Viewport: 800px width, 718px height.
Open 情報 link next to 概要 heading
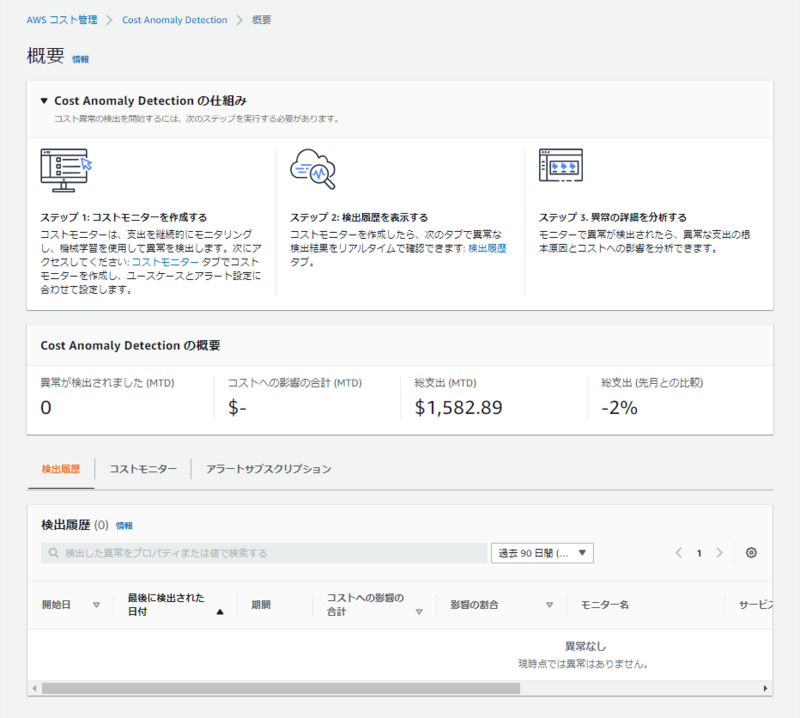point(81,59)
